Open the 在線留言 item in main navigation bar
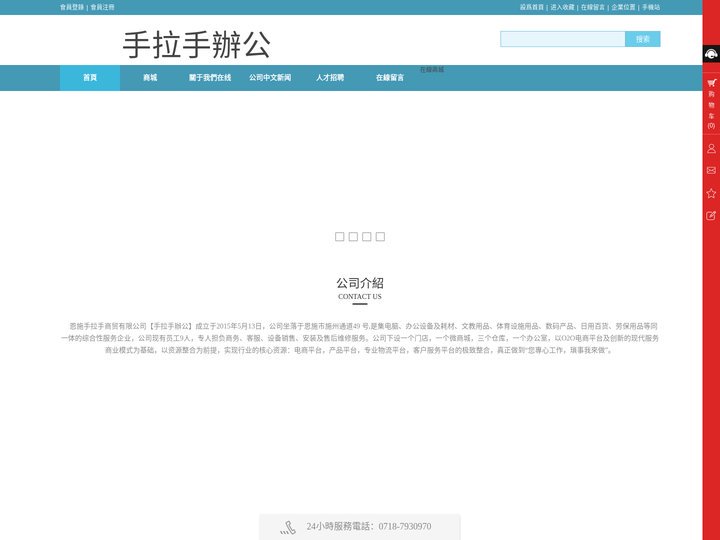 [x=390, y=78]
